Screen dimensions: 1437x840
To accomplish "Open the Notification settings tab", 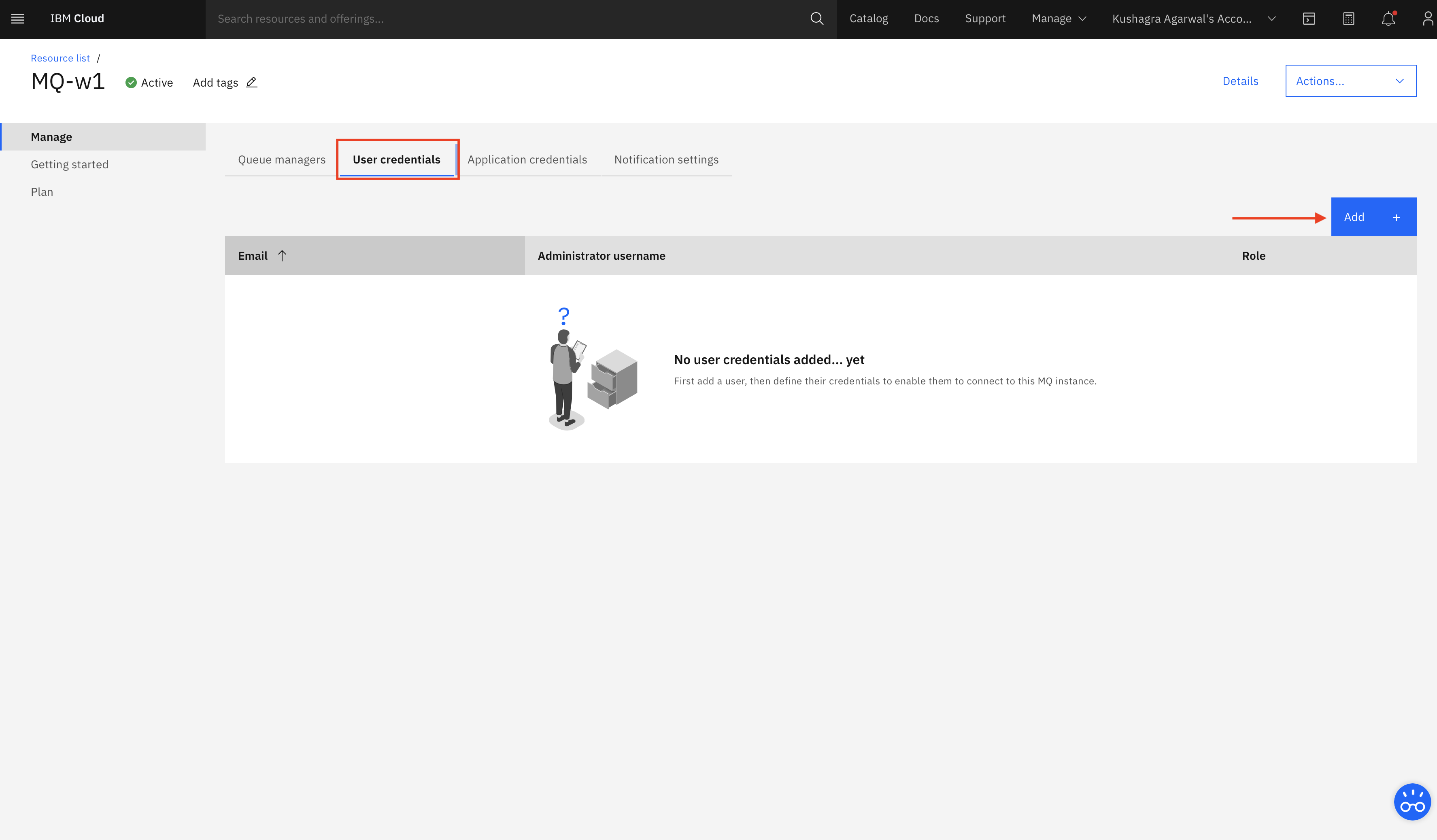I will point(666,159).
